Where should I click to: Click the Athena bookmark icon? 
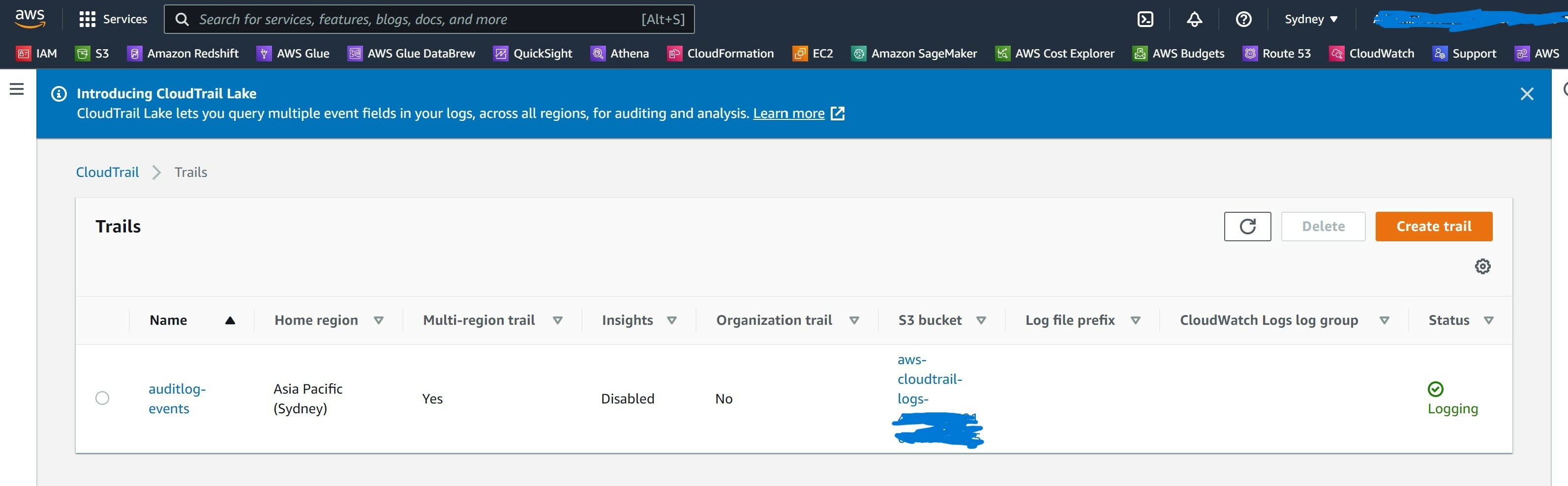[598, 54]
